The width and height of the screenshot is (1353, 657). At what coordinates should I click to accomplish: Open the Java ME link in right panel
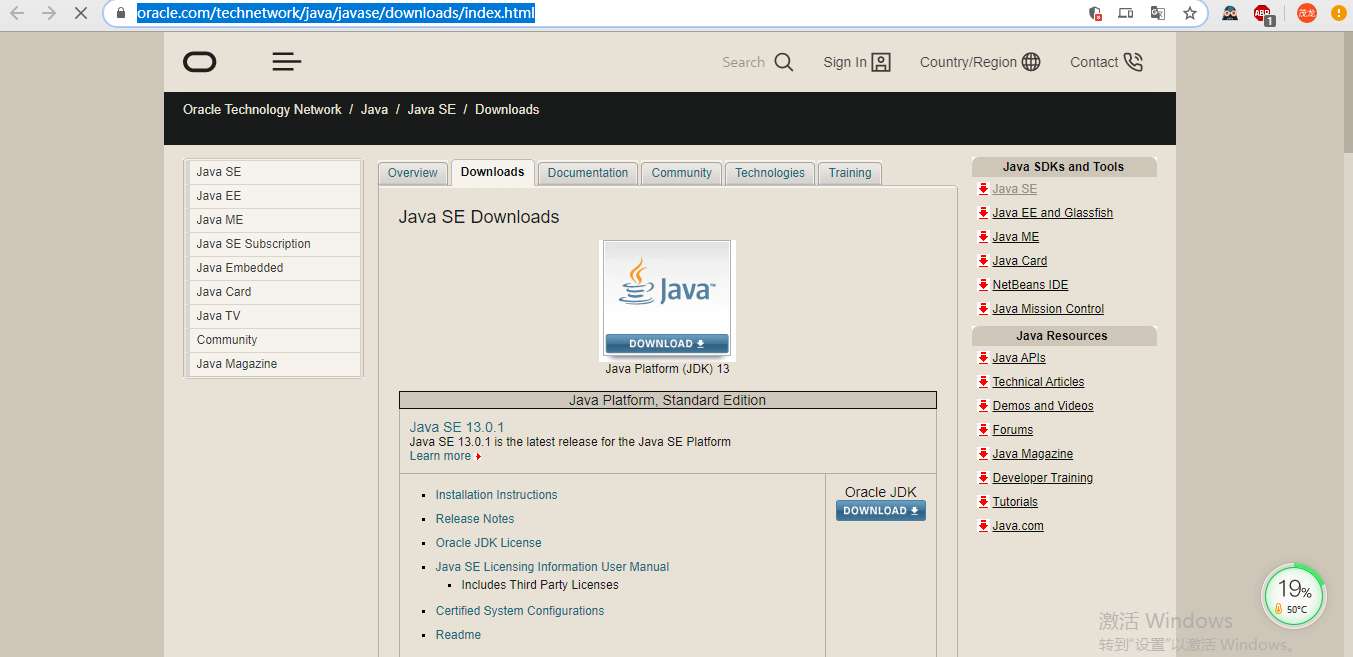tap(1016, 237)
